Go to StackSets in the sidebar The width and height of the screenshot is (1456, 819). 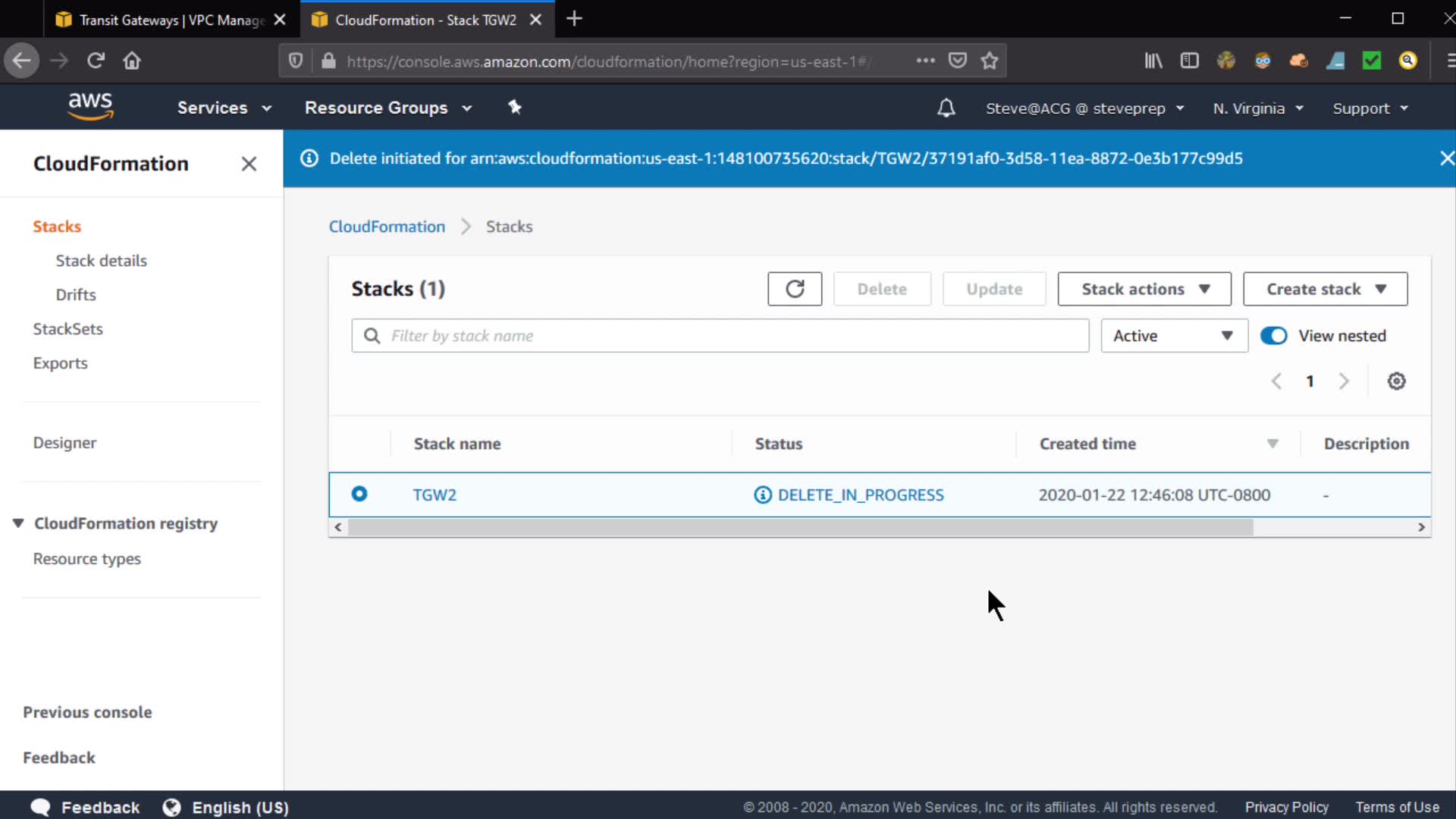point(67,329)
